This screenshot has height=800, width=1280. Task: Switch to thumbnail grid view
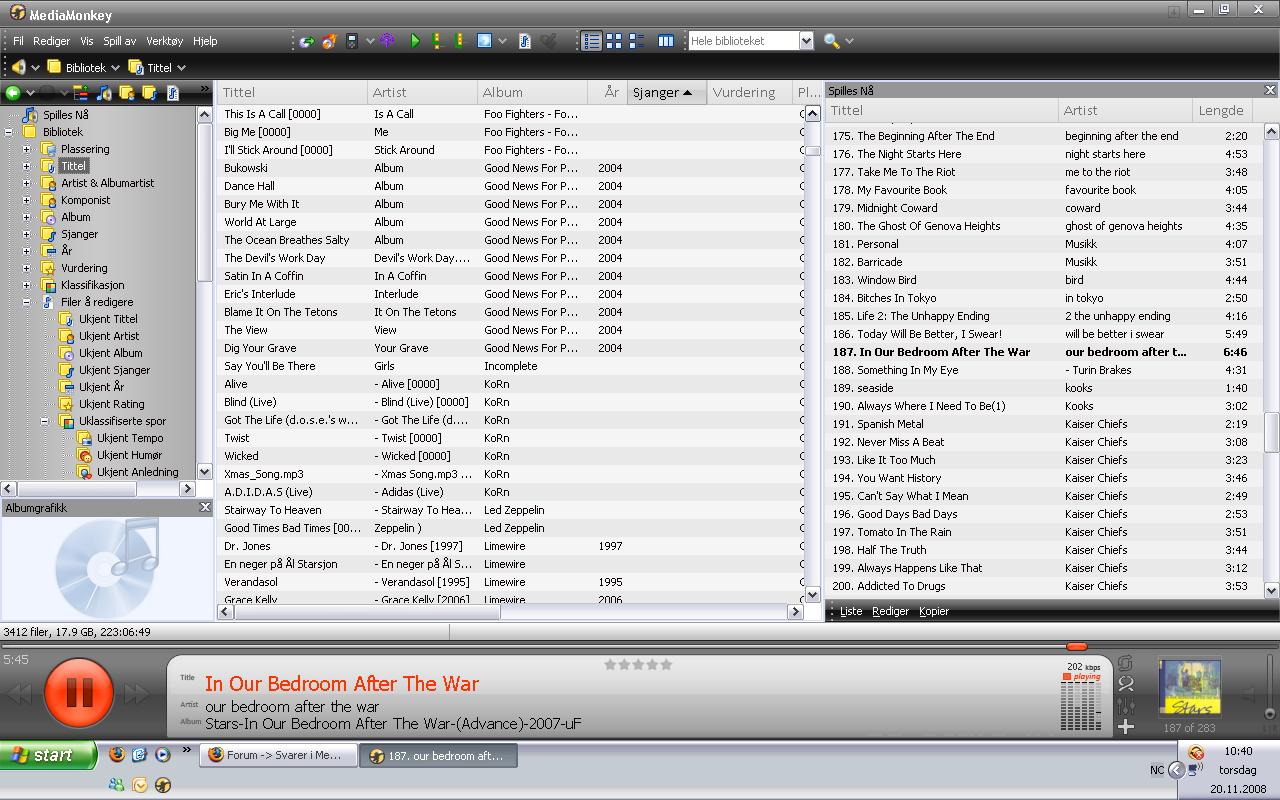[614, 41]
